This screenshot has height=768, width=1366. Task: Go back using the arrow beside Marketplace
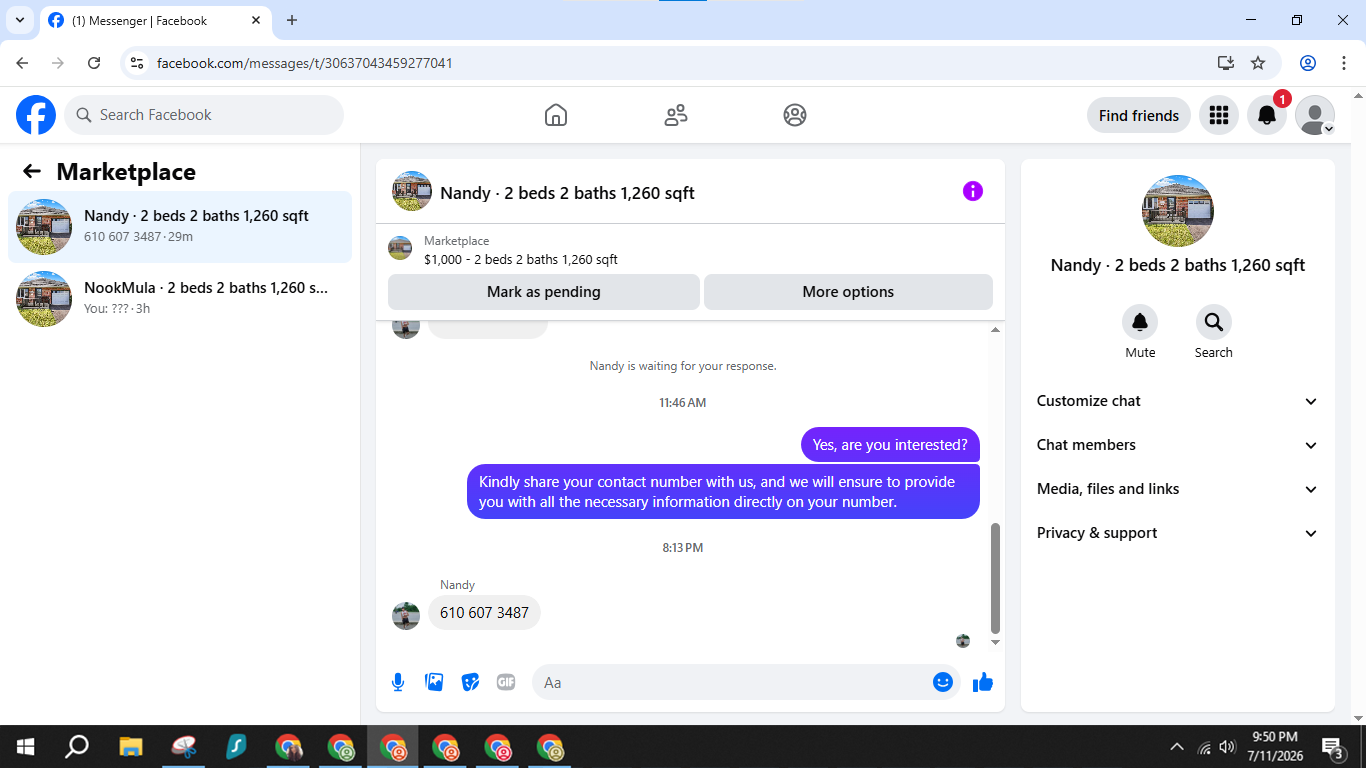tap(32, 171)
